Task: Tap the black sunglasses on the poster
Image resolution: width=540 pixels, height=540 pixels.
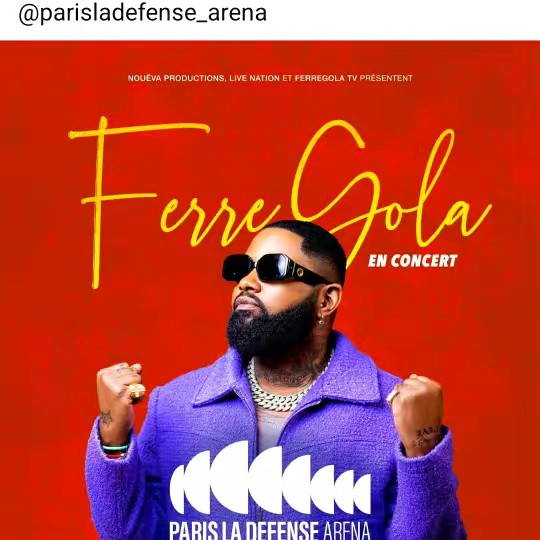Action: (276, 269)
